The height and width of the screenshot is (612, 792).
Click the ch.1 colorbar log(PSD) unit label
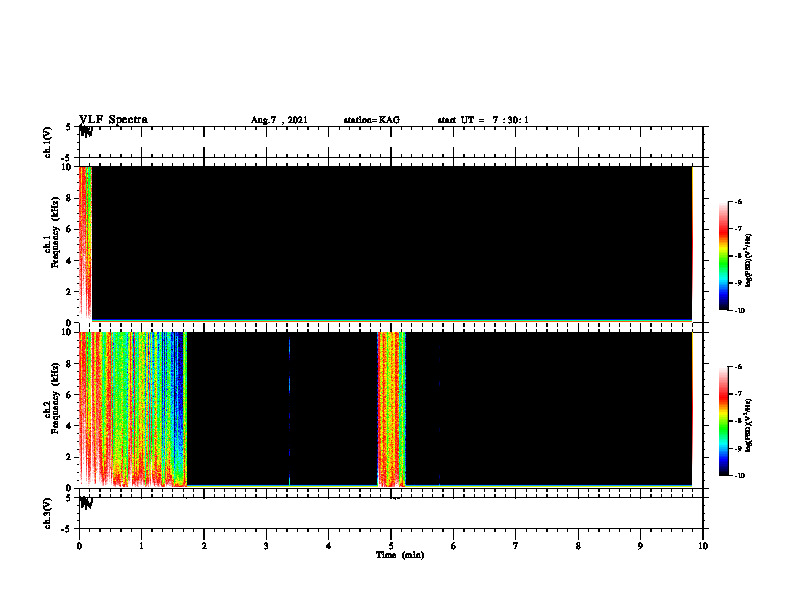click(x=749, y=260)
